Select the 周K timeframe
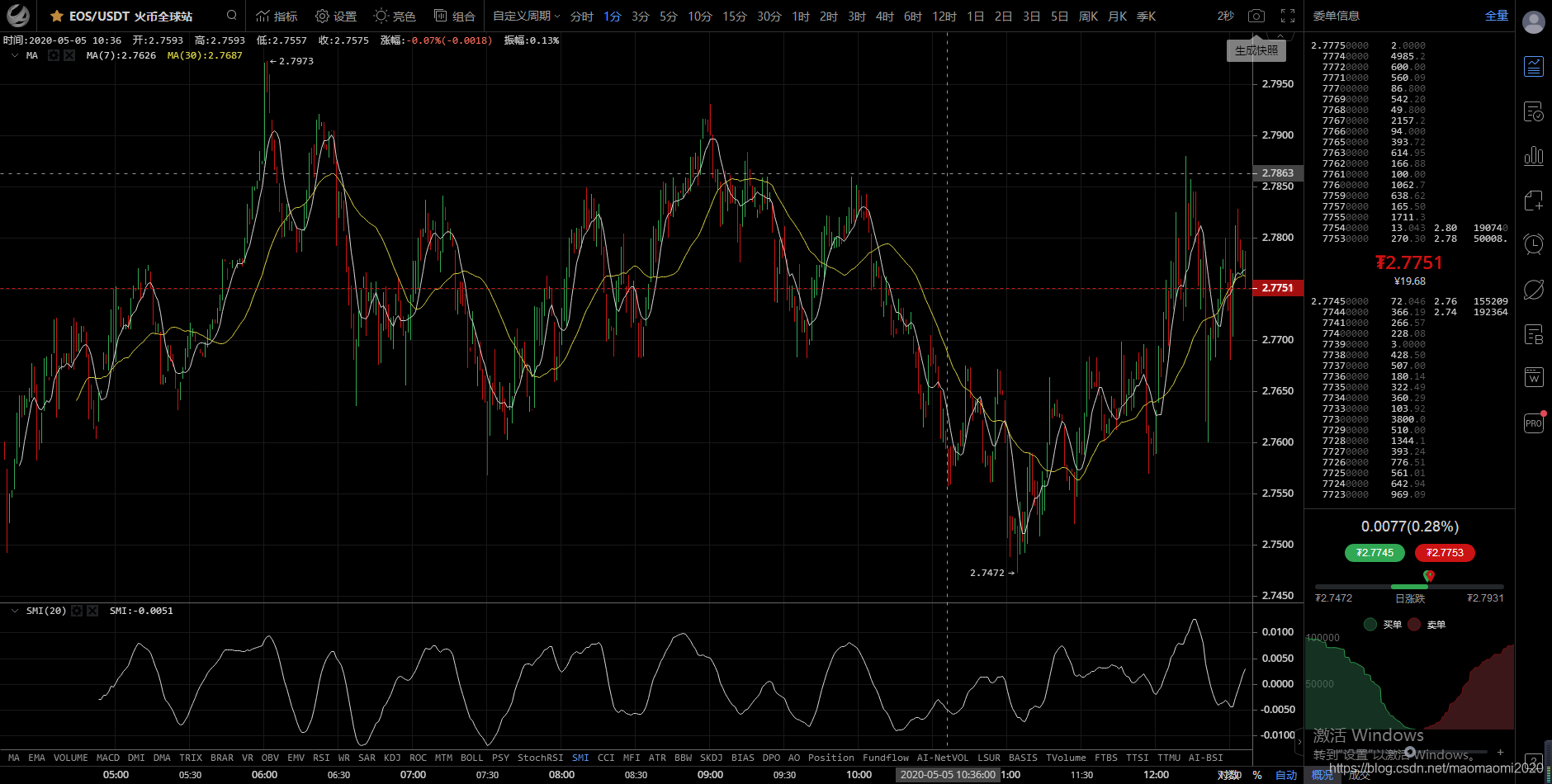This screenshot has width=1552, height=784. point(1088,16)
